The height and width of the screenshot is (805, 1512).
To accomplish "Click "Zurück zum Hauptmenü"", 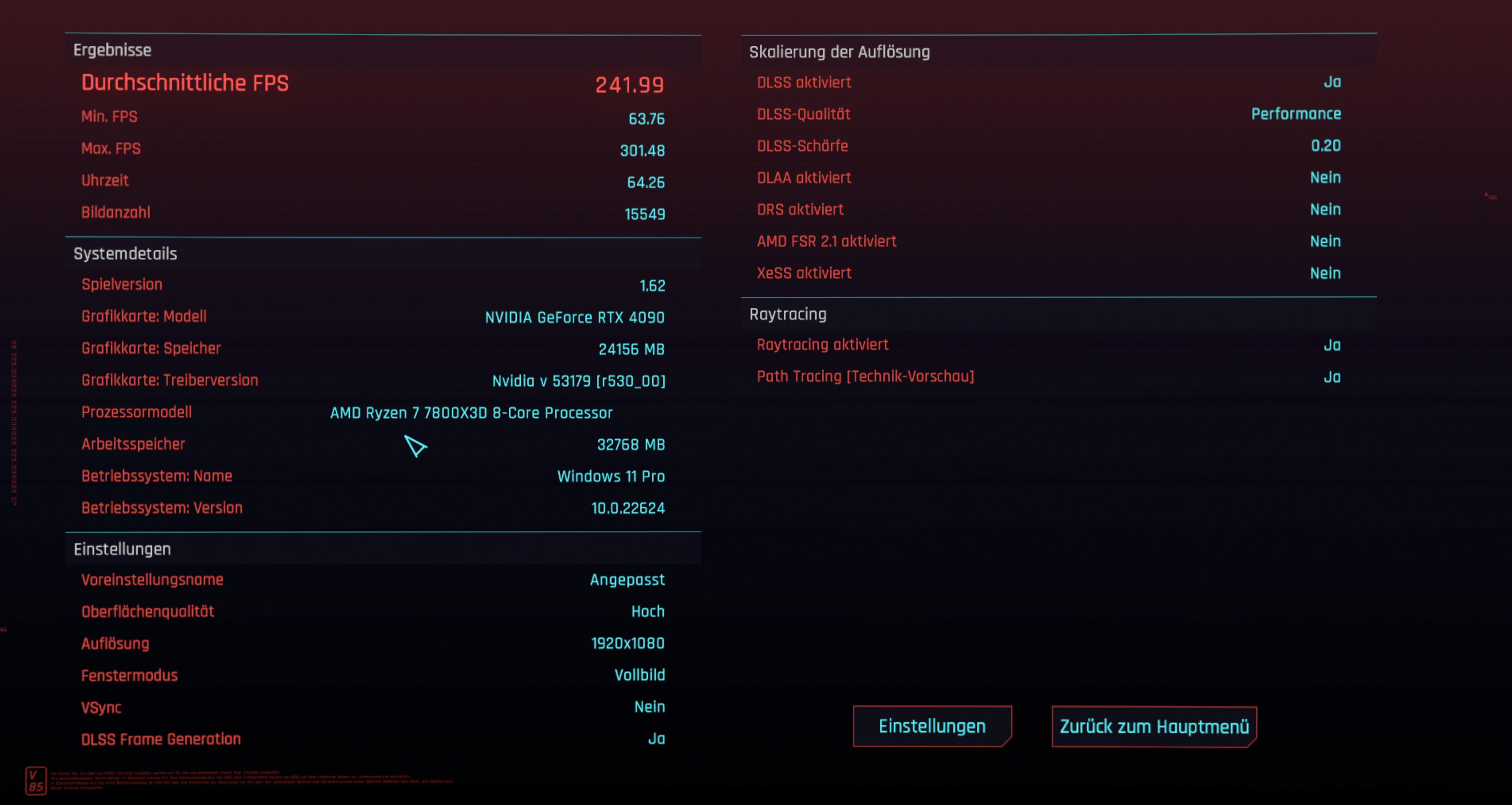I will point(1153,726).
